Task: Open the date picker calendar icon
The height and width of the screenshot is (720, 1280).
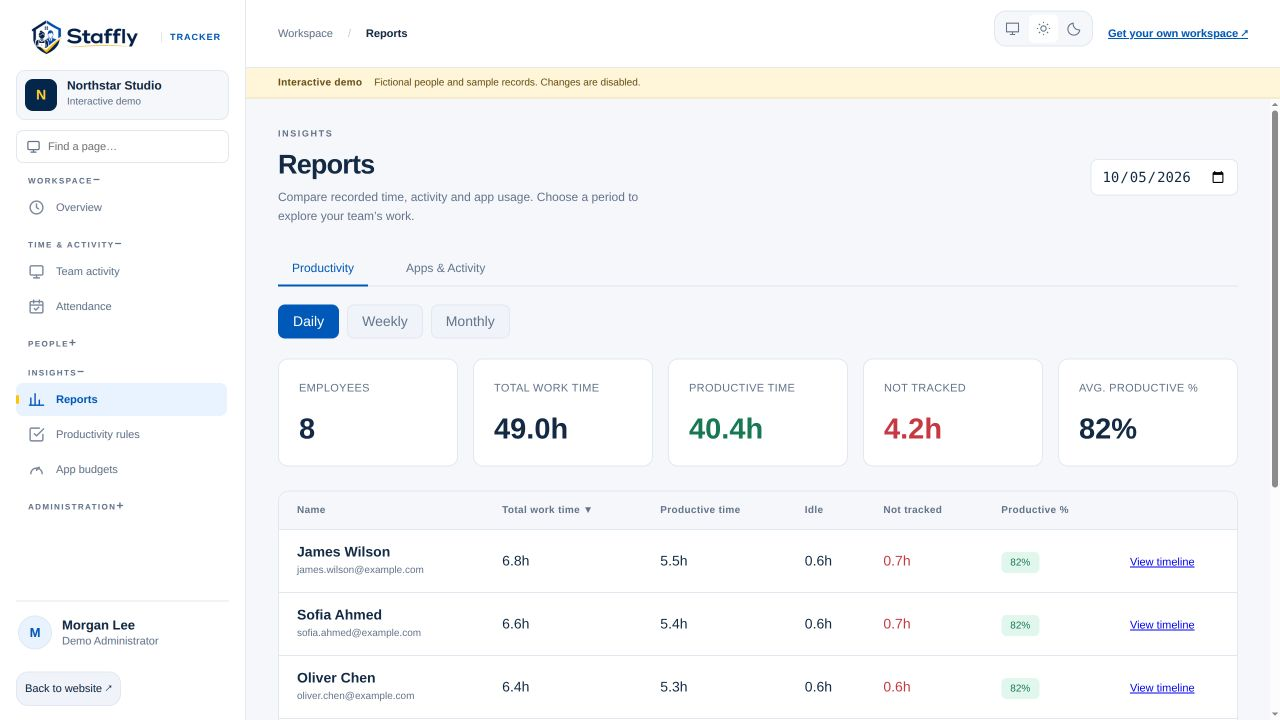Action: 1218,177
